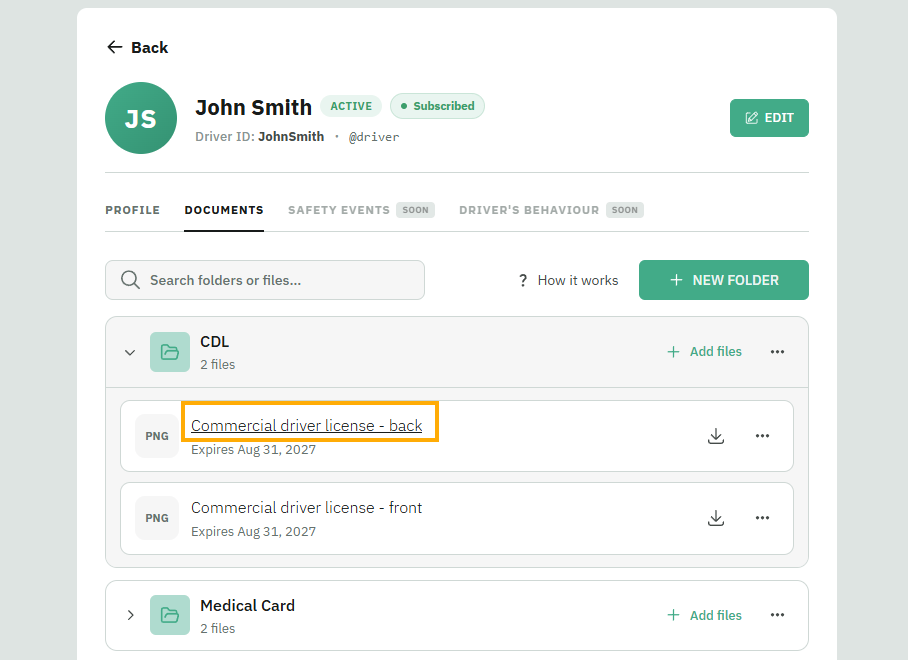Add files to CDL folder
The image size is (908, 660).
click(704, 351)
